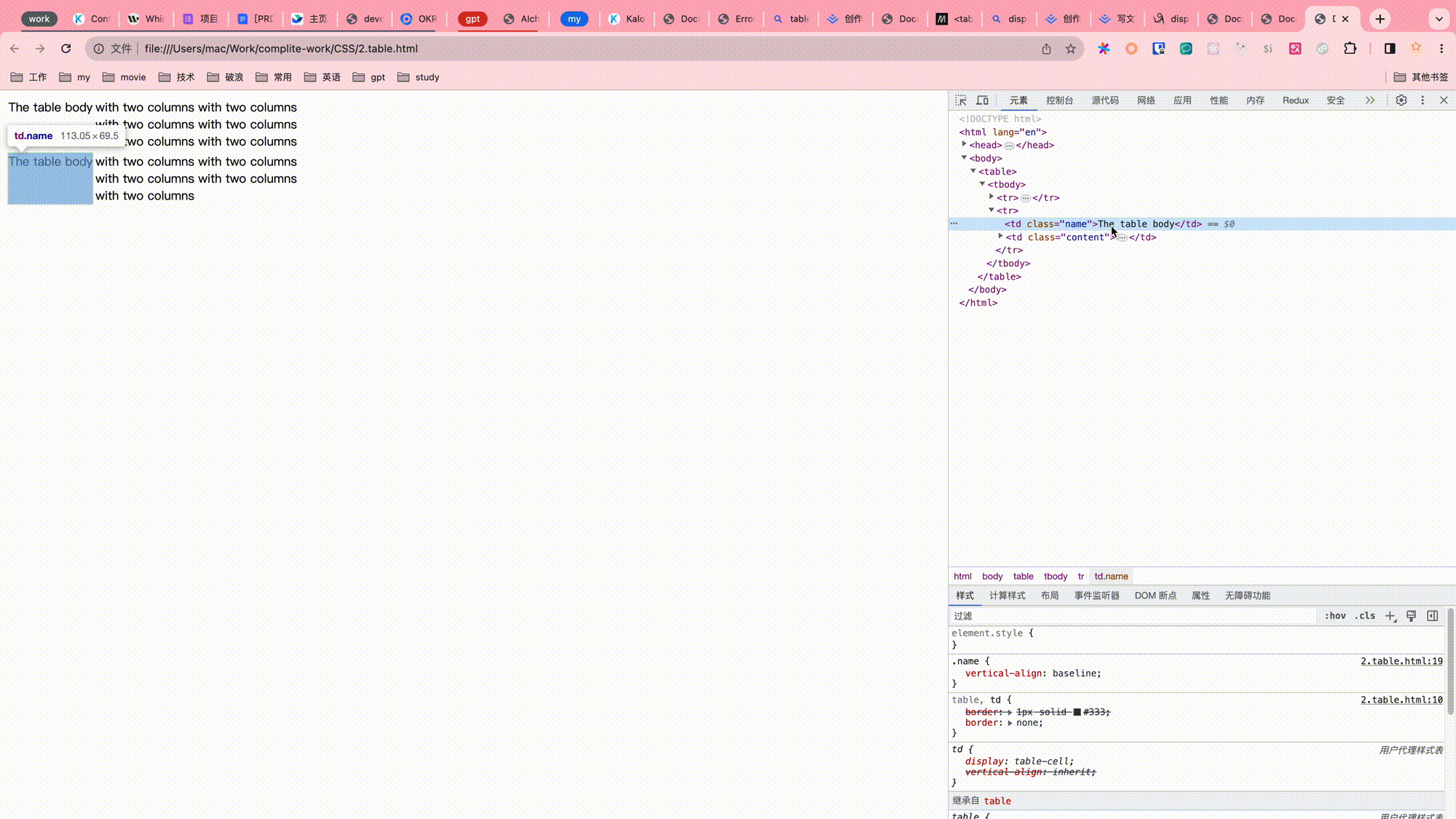
Task: Expand the <head> node in the DOM tree
Action: coord(965,144)
